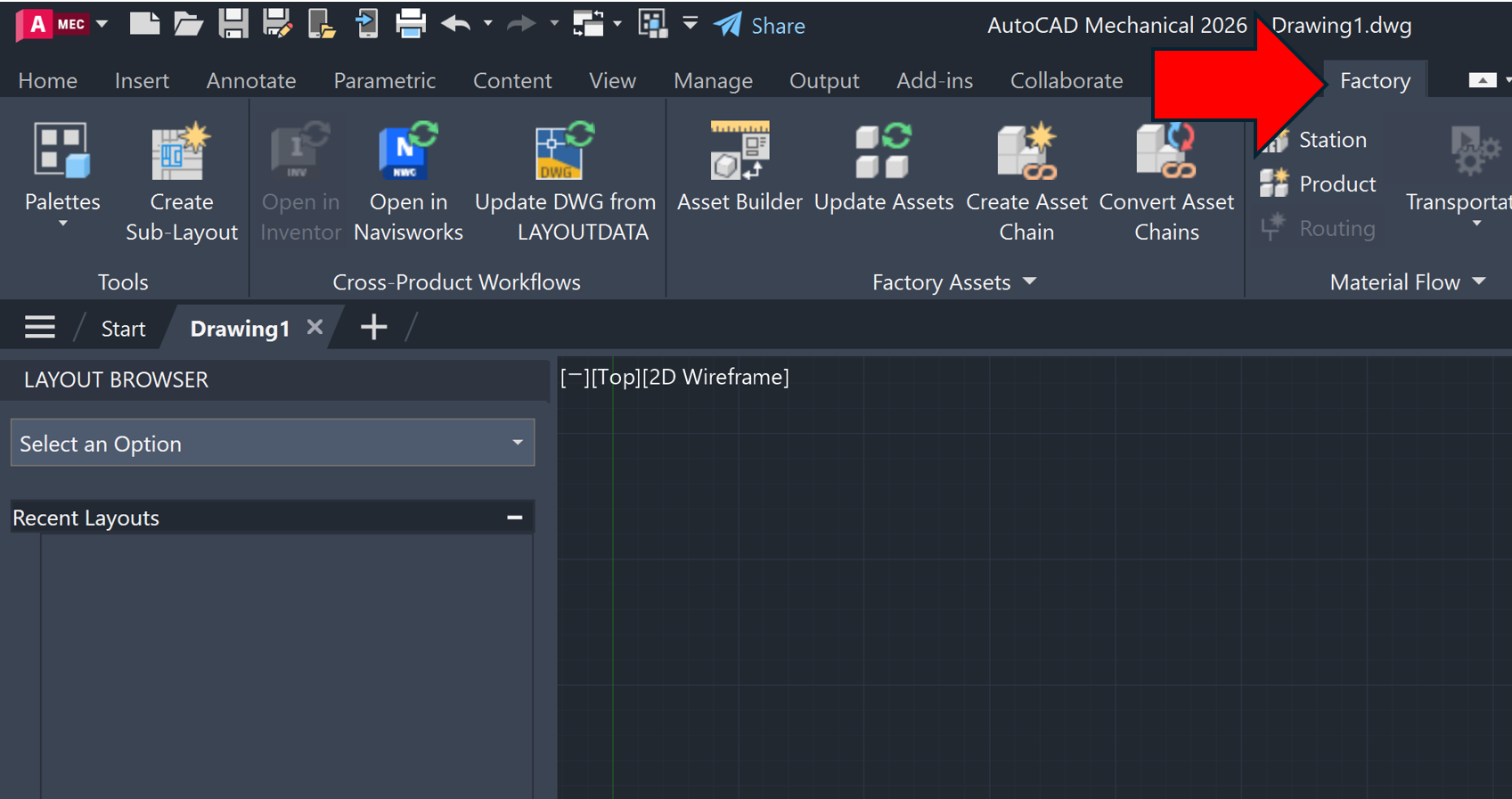
Task: Open the Insert ribbon tab
Action: pos(142,81)
